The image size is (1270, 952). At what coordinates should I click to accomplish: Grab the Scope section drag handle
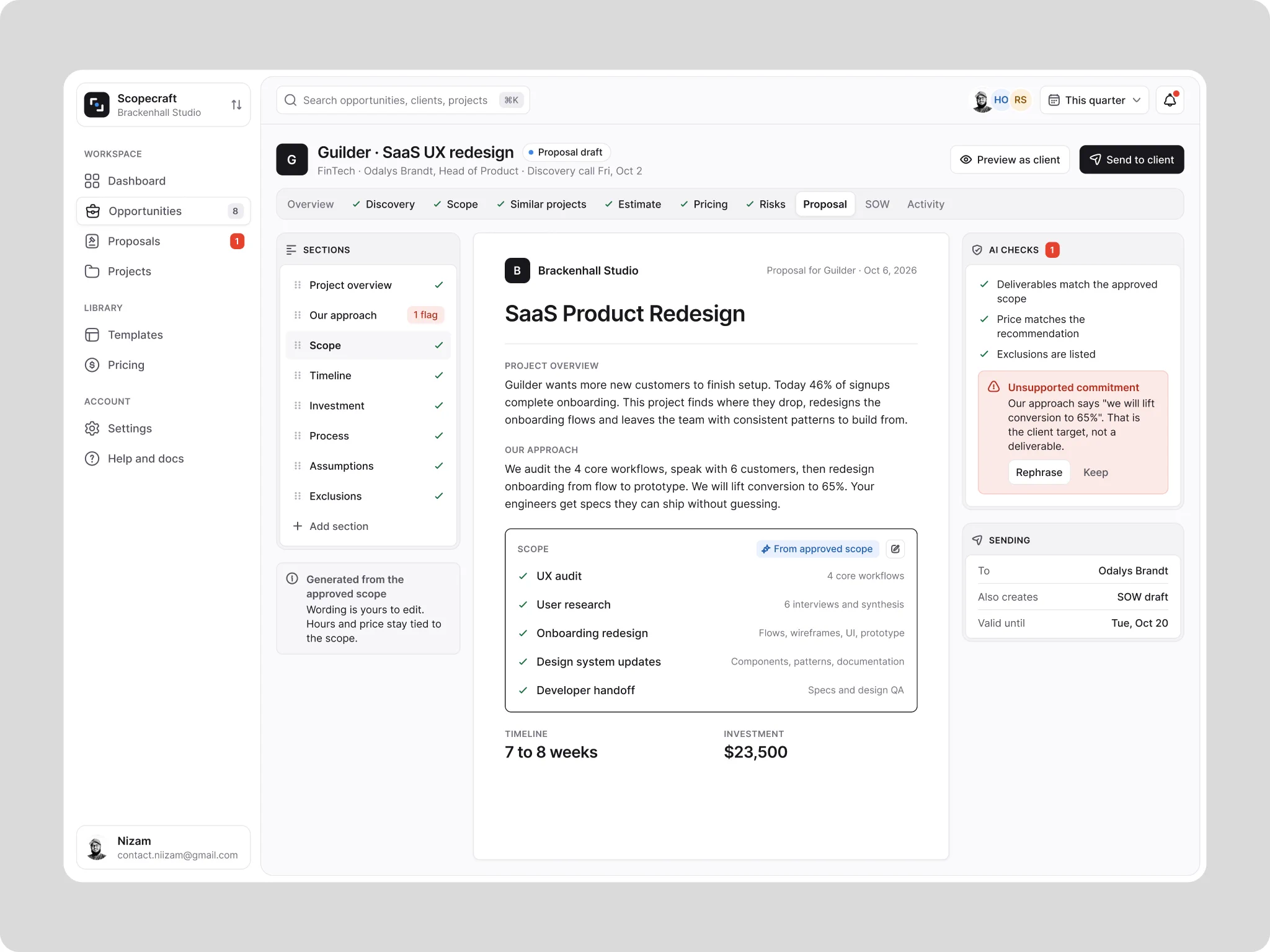tap(298, 345)
